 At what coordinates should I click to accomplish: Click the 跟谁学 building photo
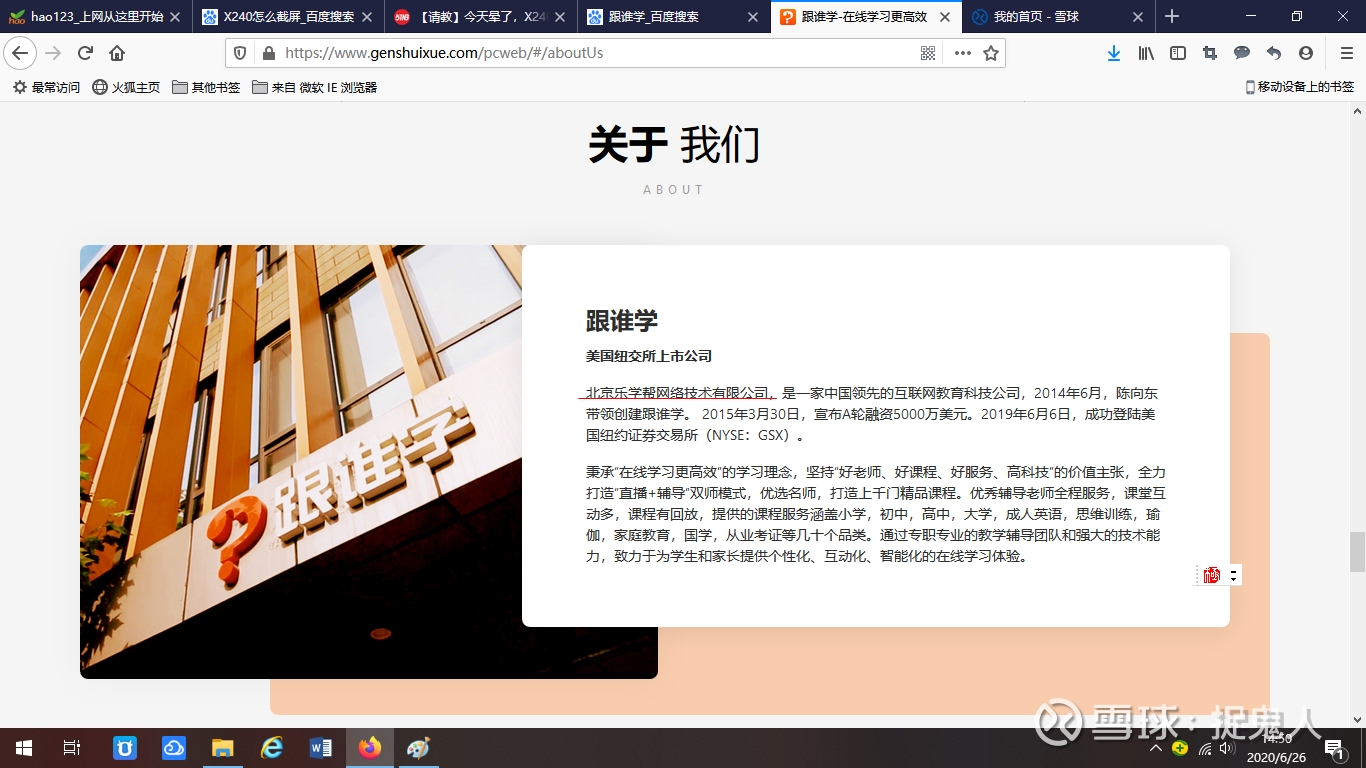(300, 462)
